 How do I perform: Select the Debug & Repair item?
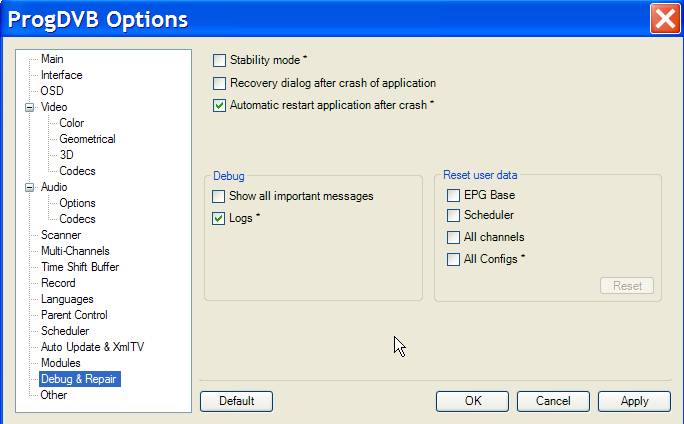[80, 379]
